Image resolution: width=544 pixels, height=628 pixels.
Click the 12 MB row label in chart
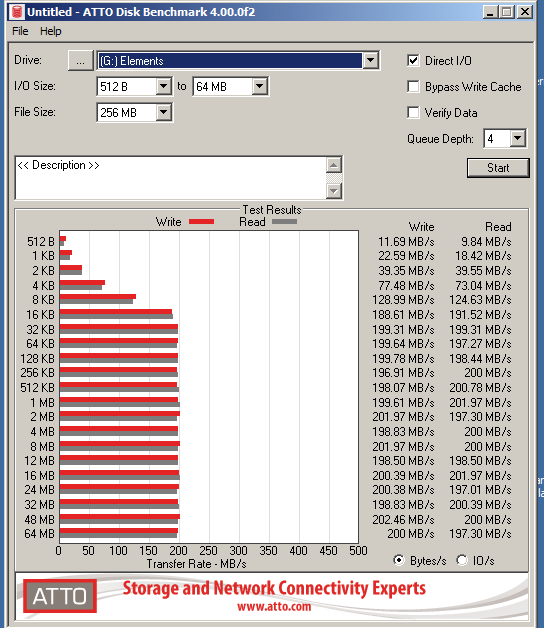[39, 461]
